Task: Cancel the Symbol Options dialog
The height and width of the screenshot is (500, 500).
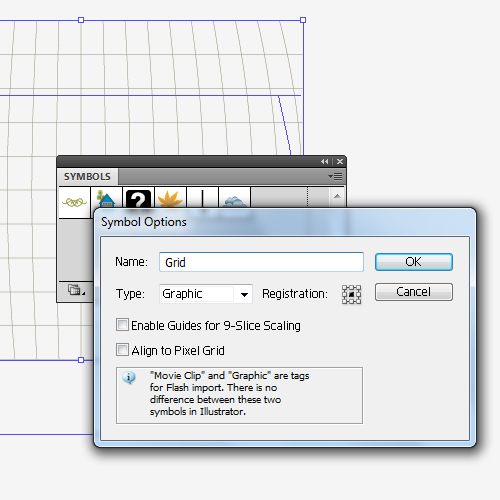Action: point(414,292)
